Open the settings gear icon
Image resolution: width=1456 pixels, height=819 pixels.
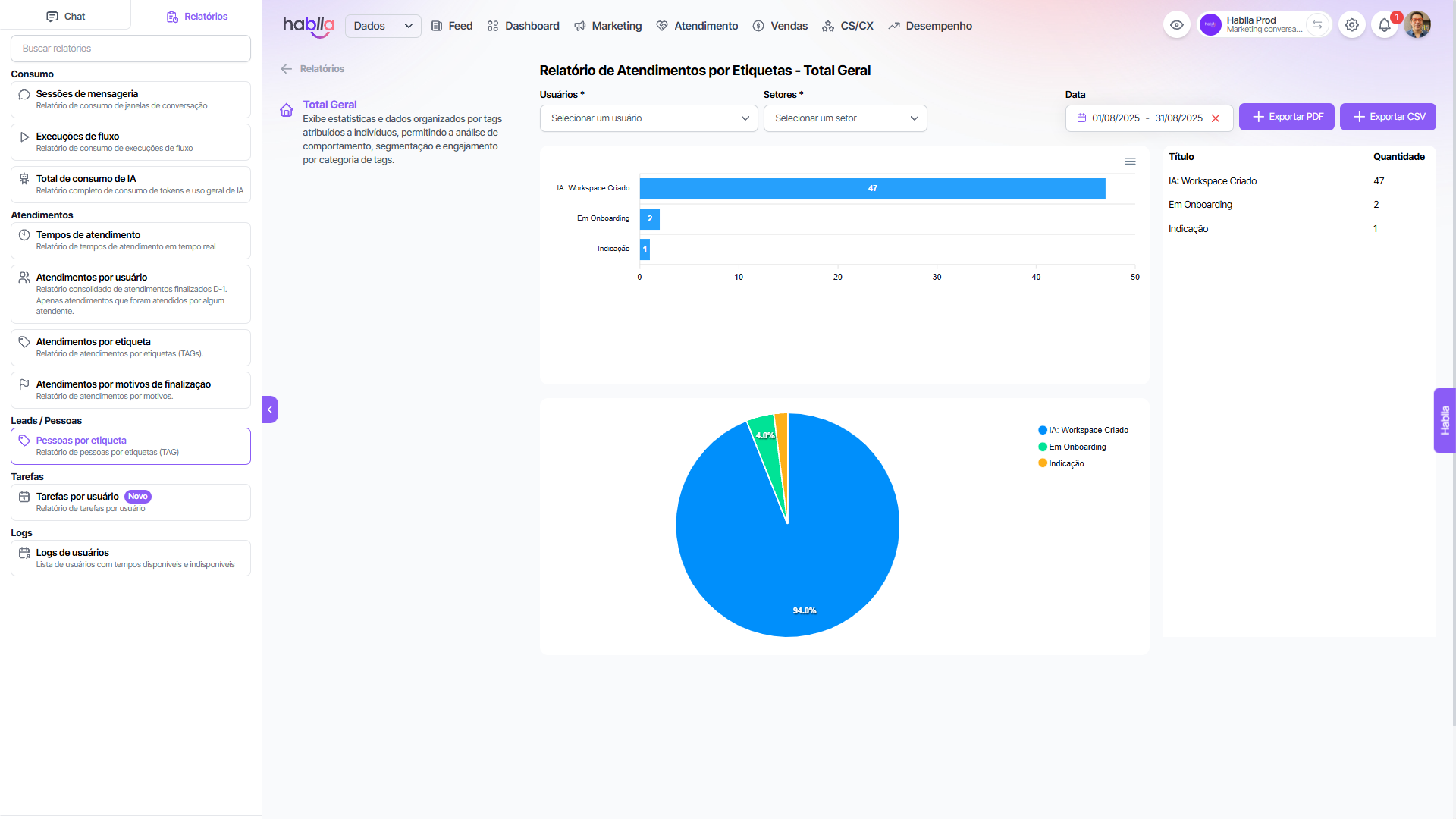tap(1351, 25)
